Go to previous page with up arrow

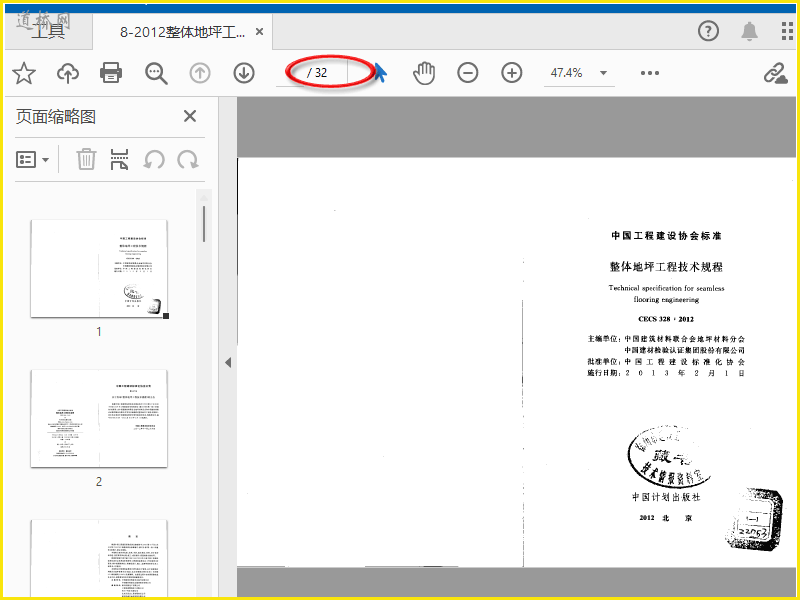point(200,73)
